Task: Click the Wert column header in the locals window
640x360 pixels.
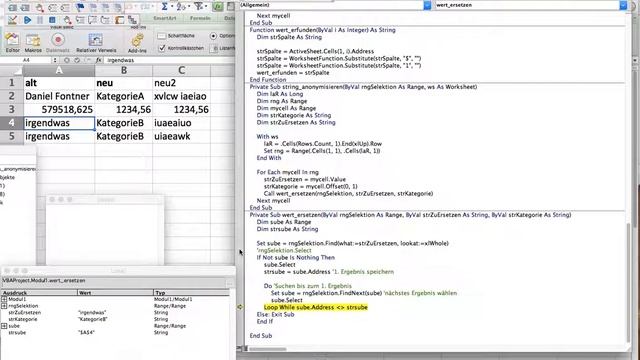Action: (x=116, y=293)
